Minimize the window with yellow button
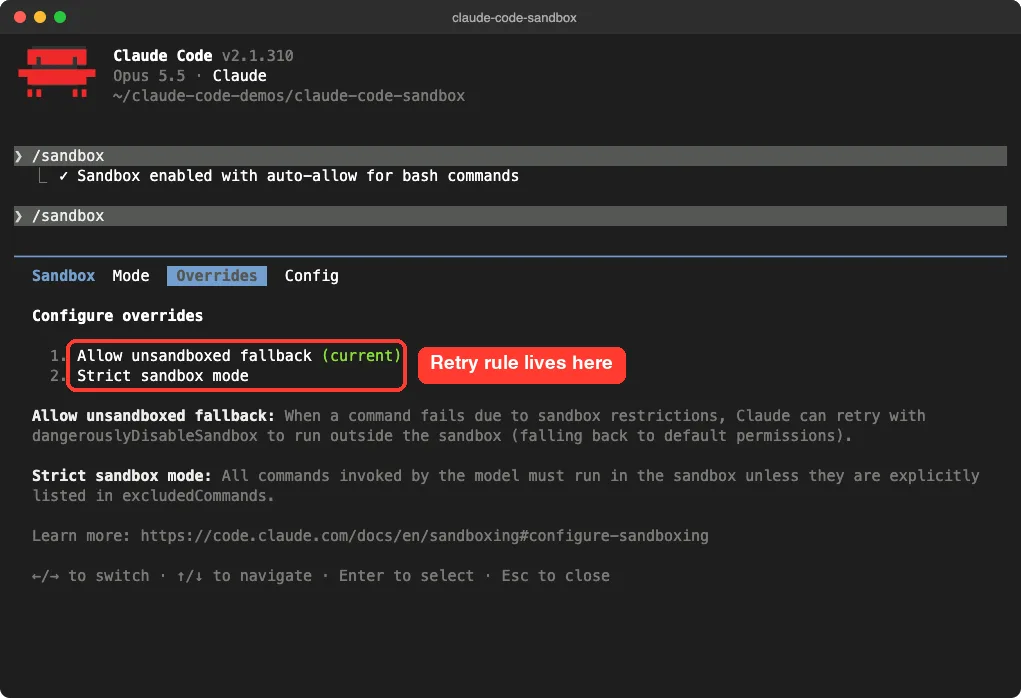 (x=40, y=17)
